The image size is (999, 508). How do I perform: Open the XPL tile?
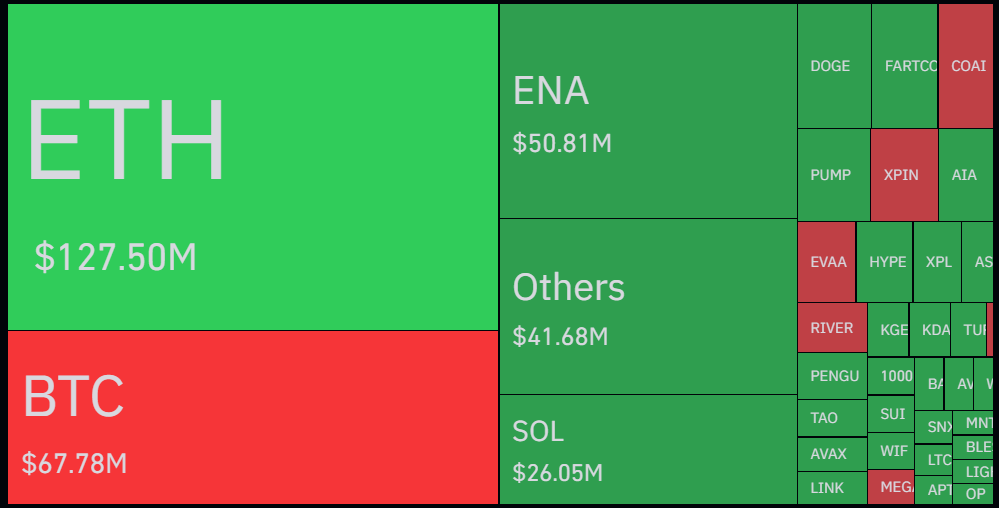click(938, 262)
